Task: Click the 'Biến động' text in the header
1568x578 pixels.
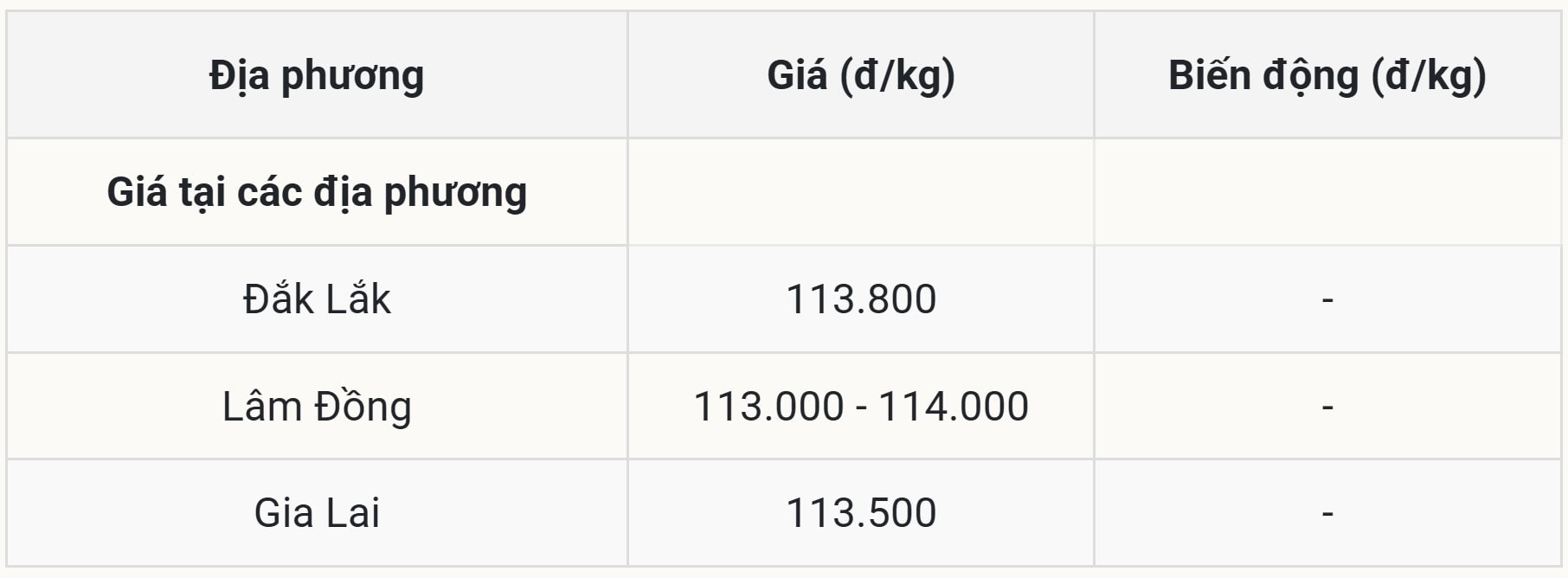Action: click(1263, 76)
